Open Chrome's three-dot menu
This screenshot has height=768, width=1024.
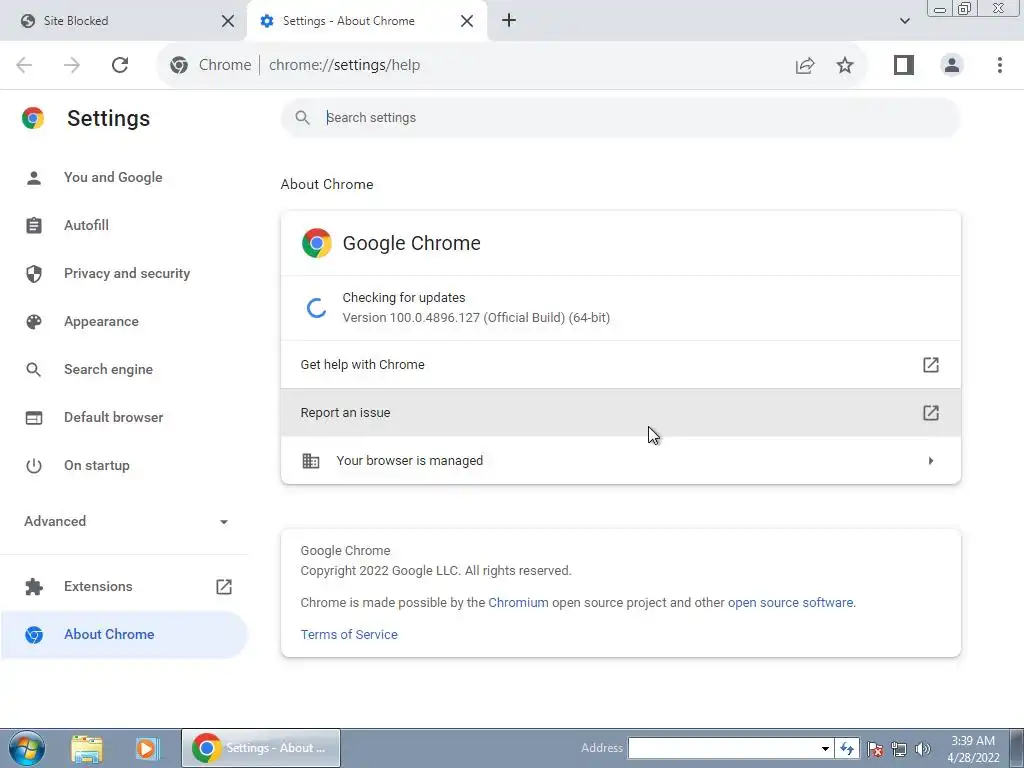point(999,65)
